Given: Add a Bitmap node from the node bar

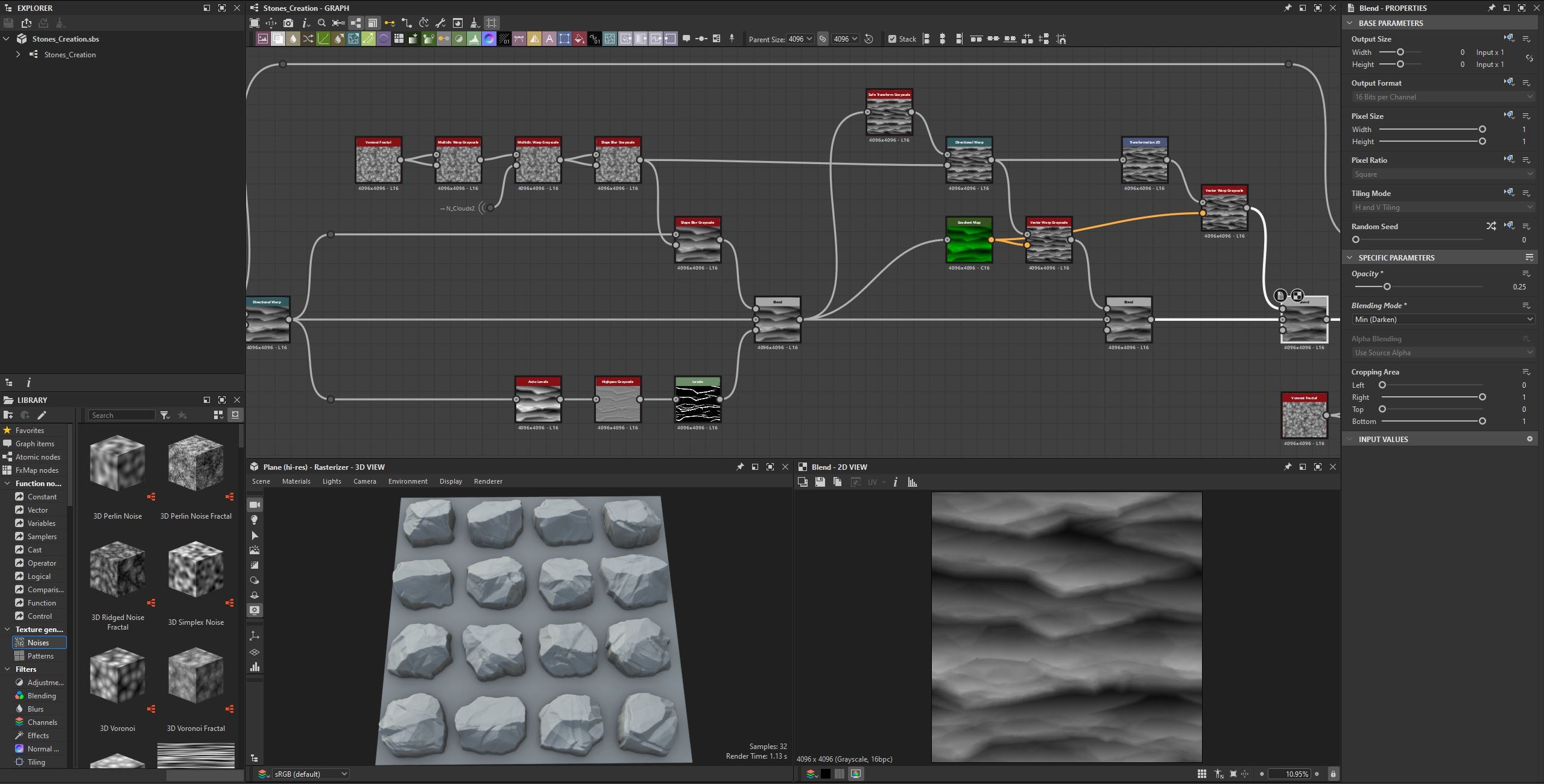Looking at the screenshot, I should point(263,39).
